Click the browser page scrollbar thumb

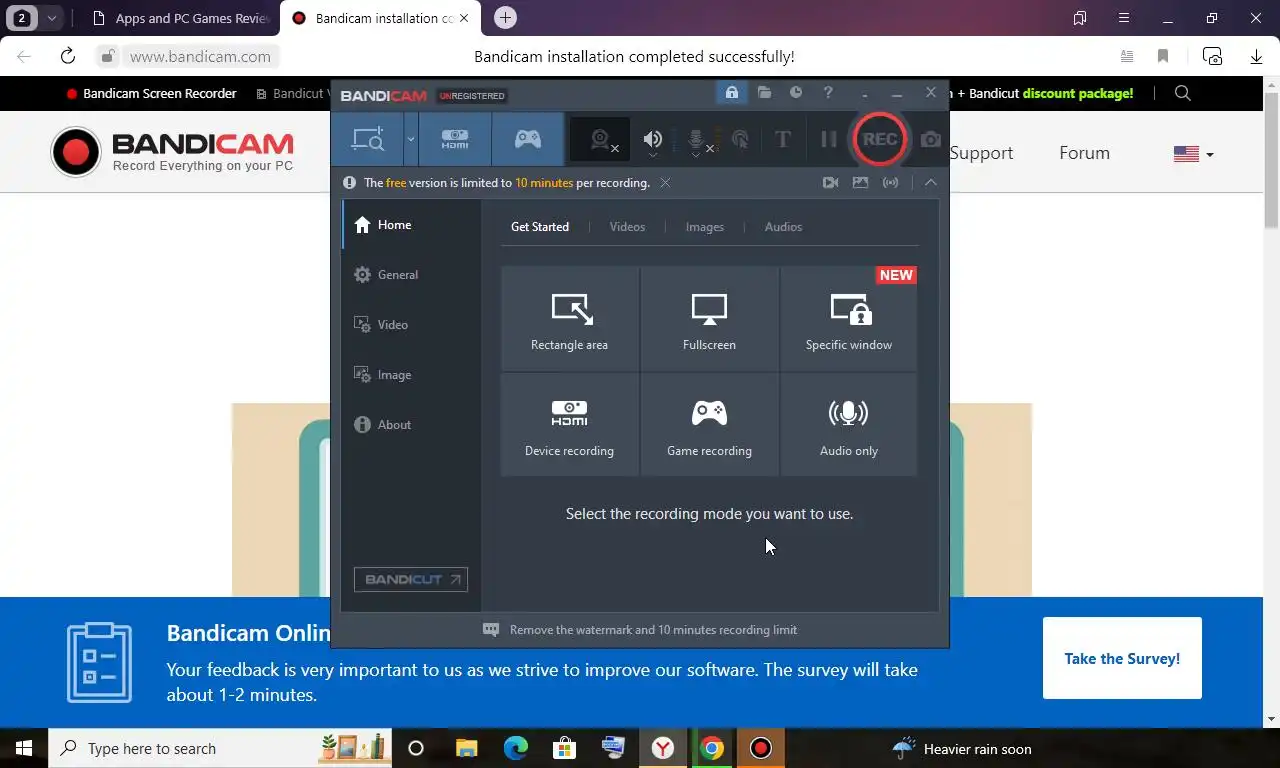point(1271,160)
